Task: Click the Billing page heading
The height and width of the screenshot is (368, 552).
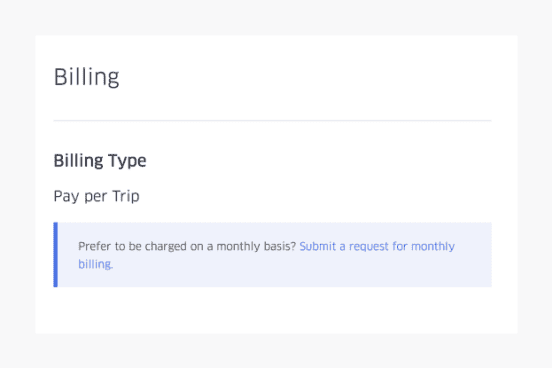Action: [x=86, y=77]
